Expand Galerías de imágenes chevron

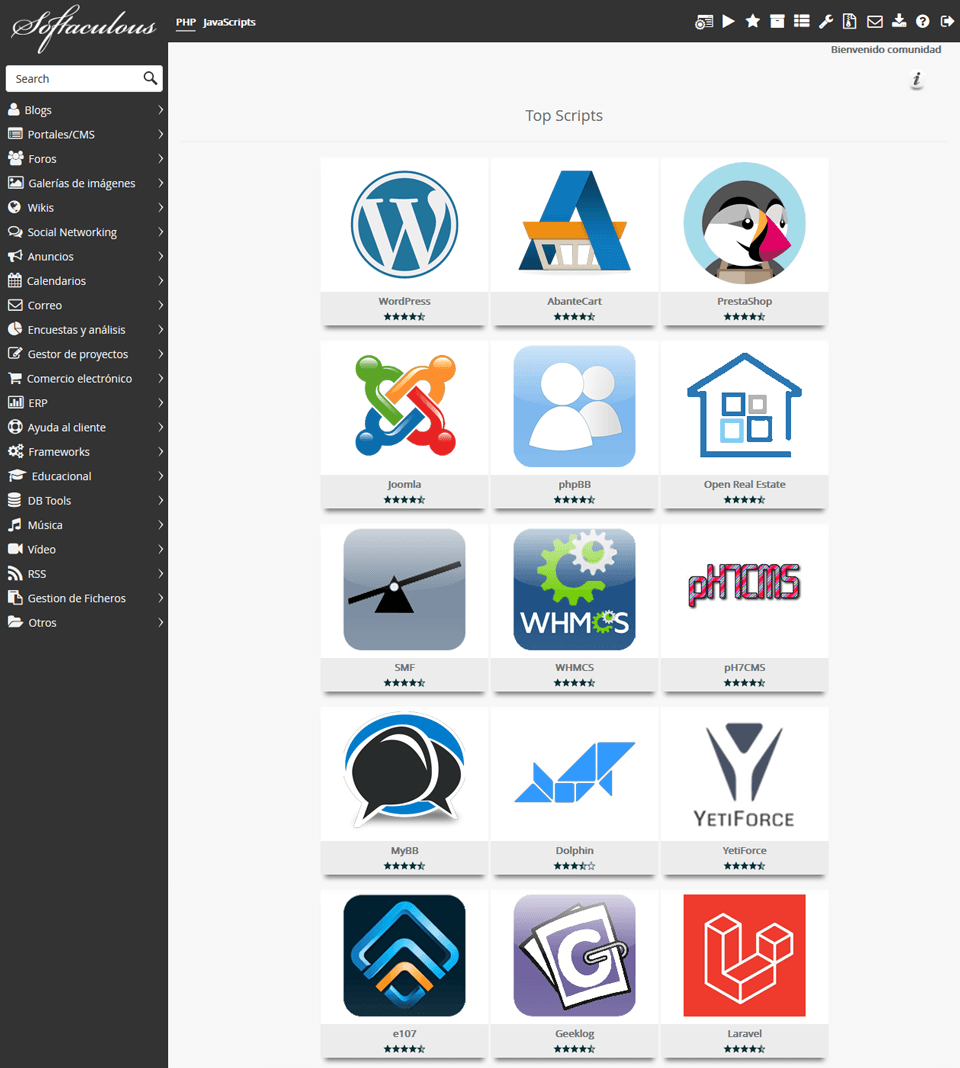point(161,183)
